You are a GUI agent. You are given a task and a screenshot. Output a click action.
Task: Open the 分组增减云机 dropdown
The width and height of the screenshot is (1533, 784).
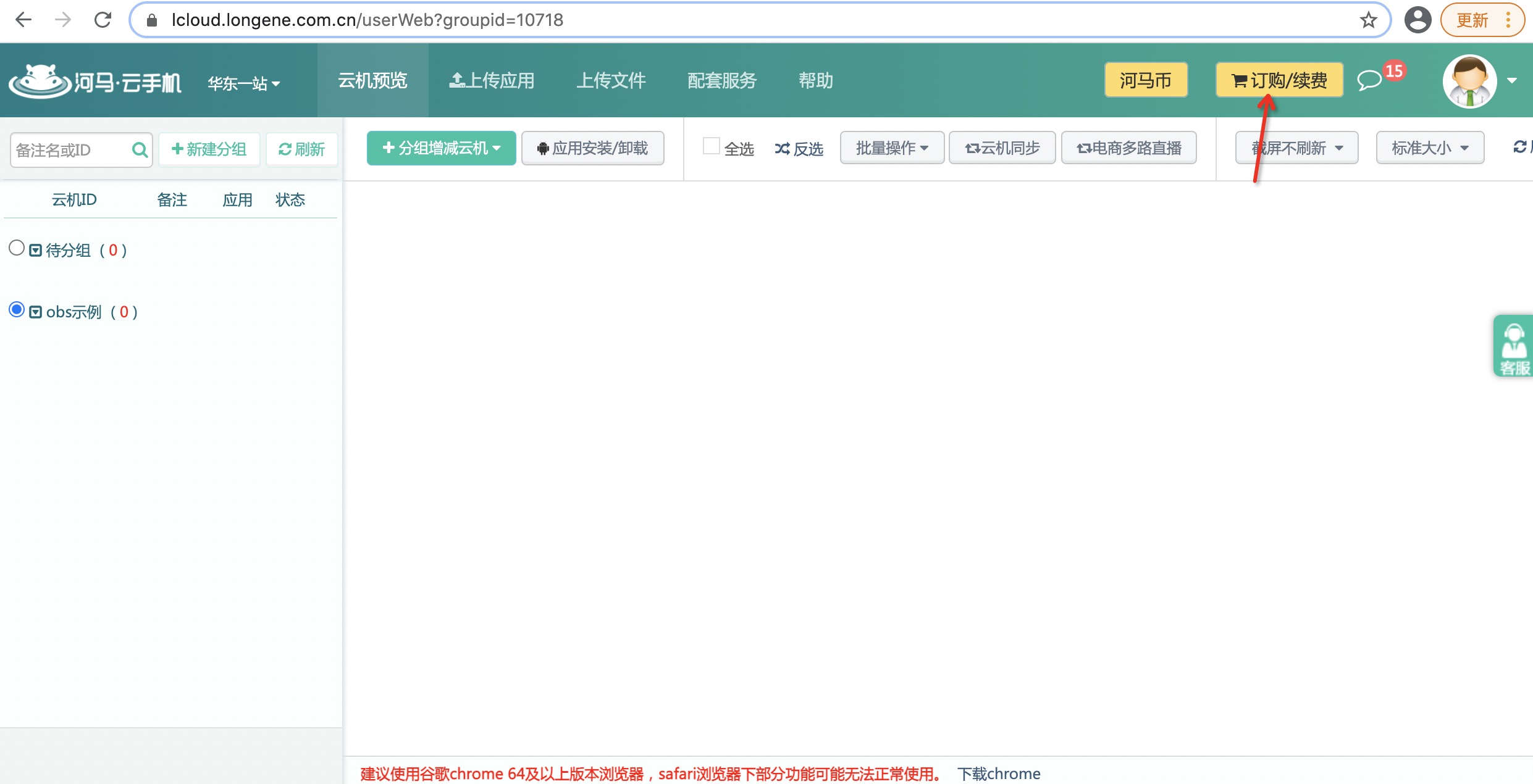click(441, 148)
